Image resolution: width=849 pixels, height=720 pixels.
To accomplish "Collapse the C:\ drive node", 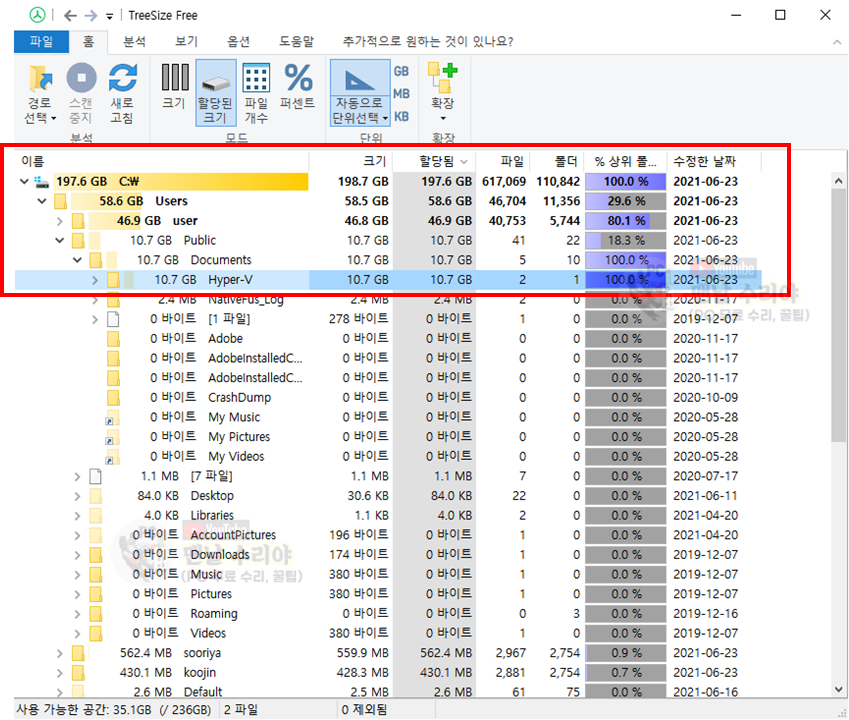I will (x=24, y=181).
